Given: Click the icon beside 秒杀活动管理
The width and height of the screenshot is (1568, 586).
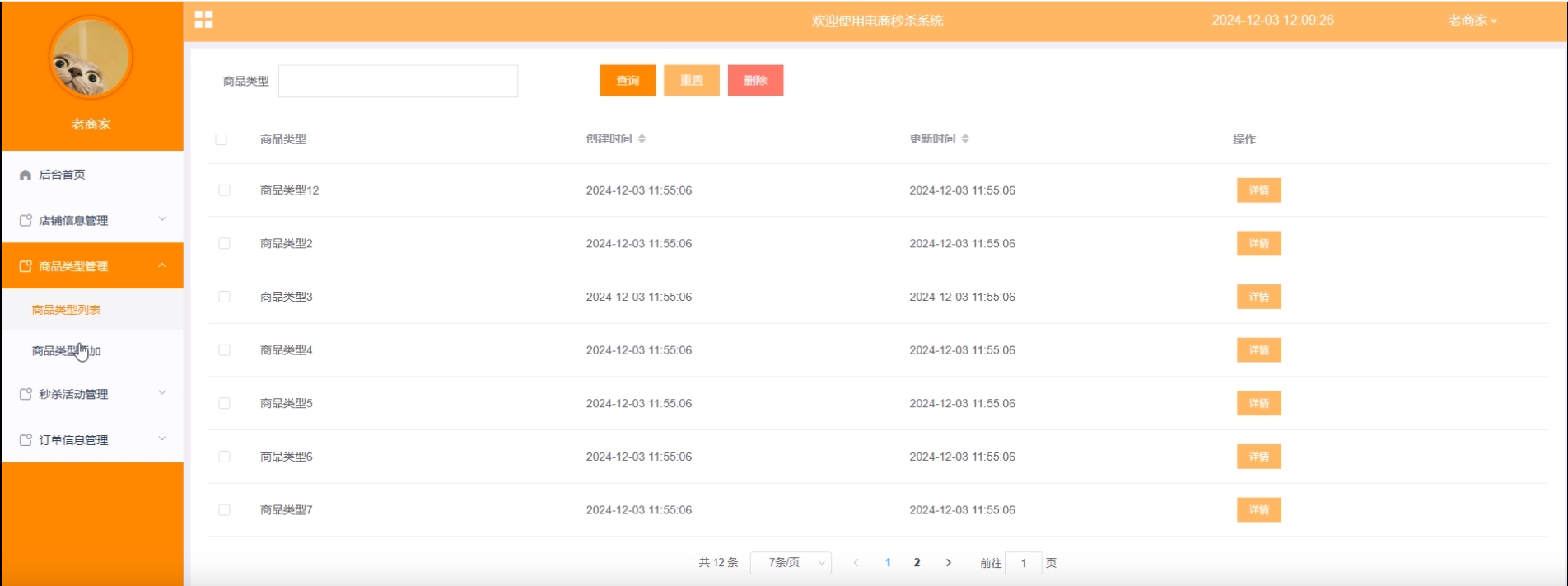Looking at the screenshot, I should pos(26,394).
